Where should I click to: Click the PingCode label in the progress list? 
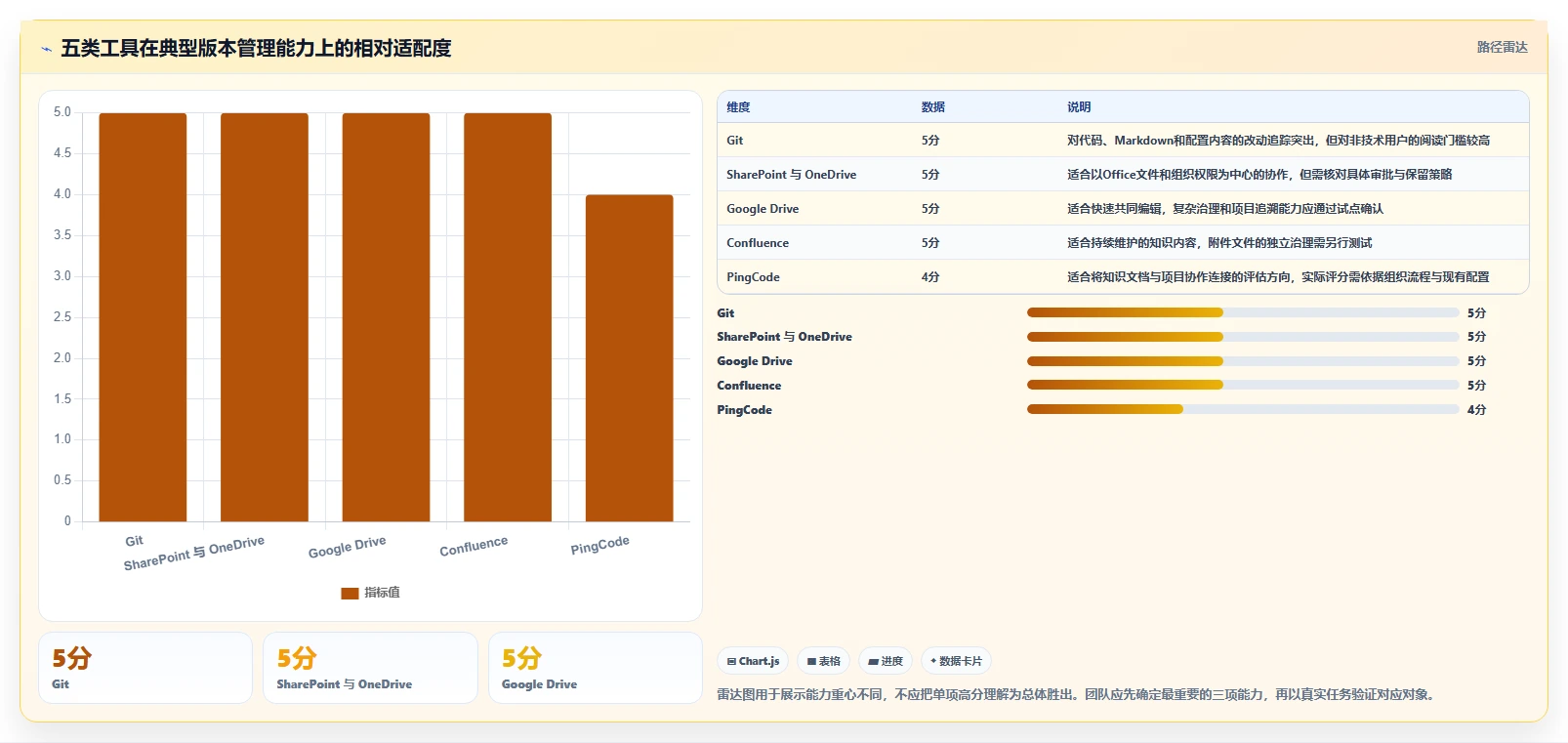(x=744, y=410)
